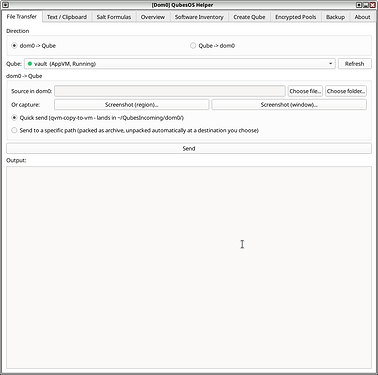Viewport: 378px width, 375px height.
Task: Select Qube -> dom0 direction radio button
Action: pyautogui.click(x=193, y=46)
